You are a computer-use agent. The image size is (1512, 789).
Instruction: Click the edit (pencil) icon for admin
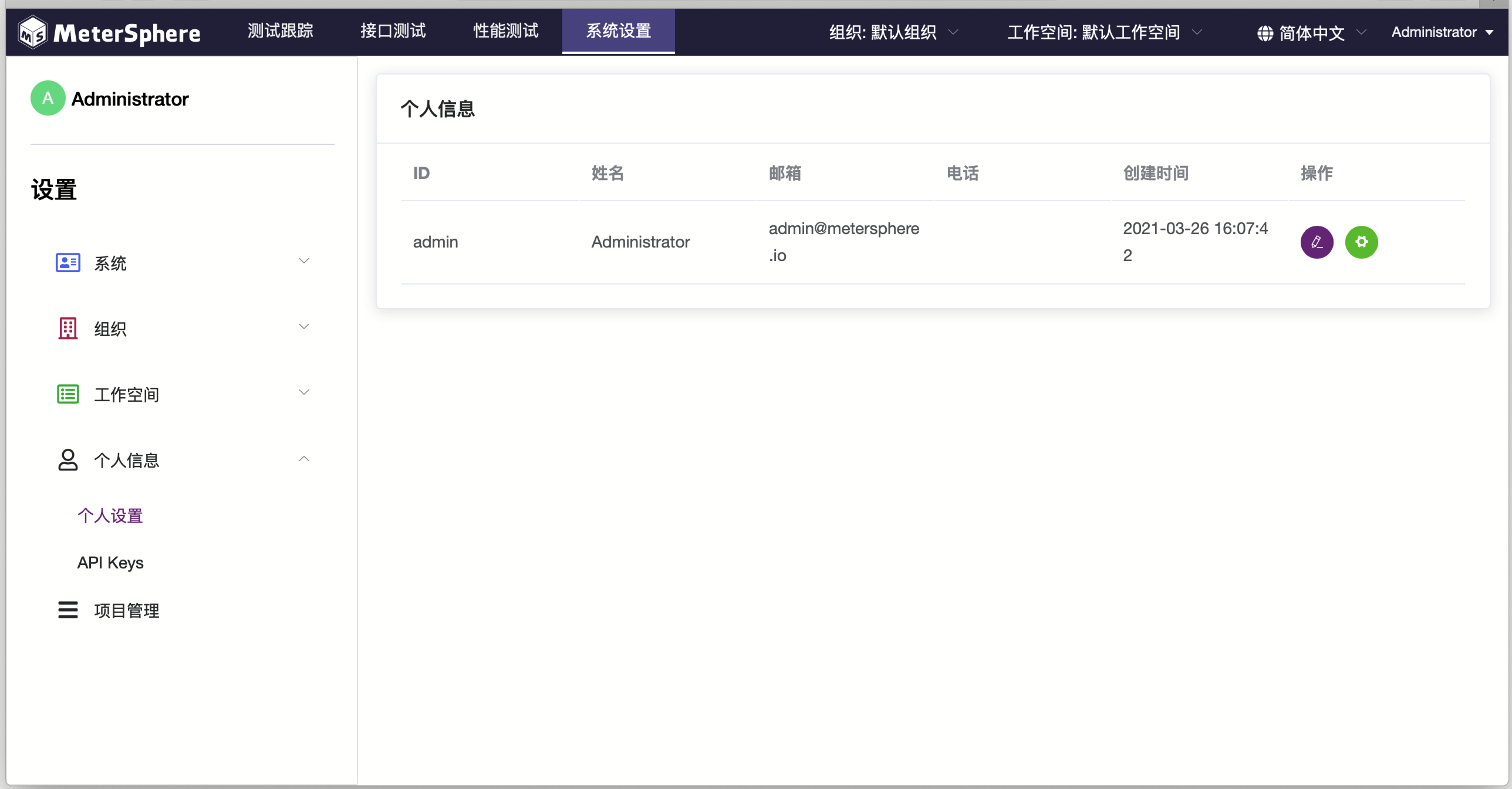coord(1317,242)
